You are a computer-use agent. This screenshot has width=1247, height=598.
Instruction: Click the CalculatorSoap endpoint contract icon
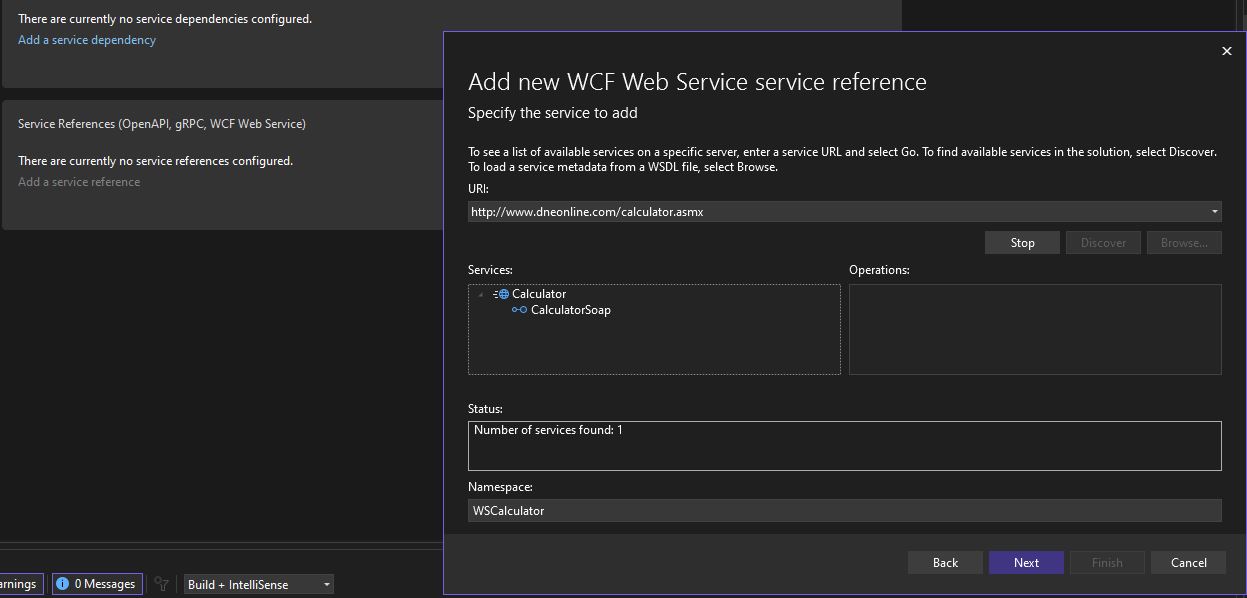tap(519, 310)
